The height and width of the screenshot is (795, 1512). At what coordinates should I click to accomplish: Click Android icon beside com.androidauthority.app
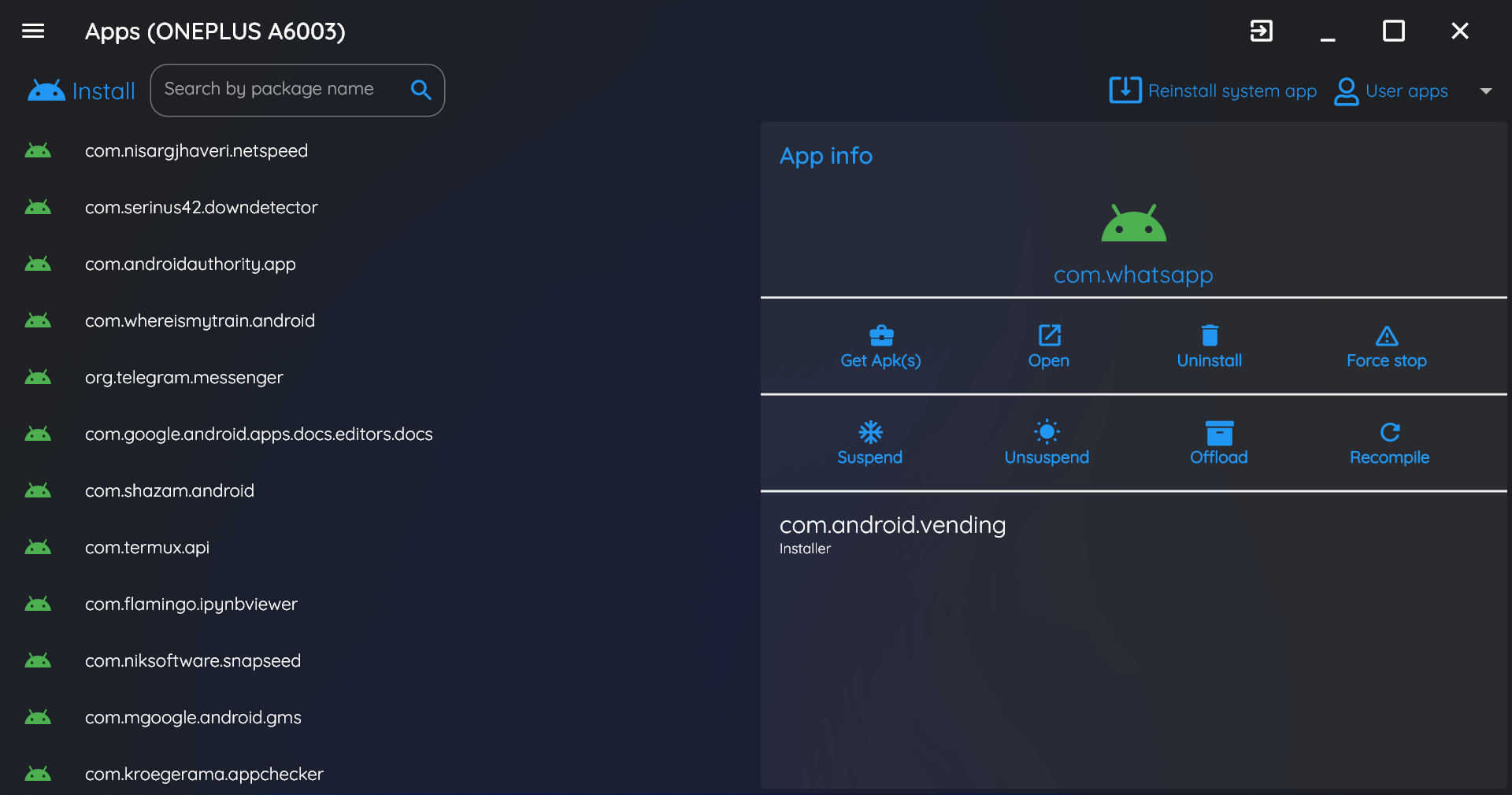(x=38, y=264)
